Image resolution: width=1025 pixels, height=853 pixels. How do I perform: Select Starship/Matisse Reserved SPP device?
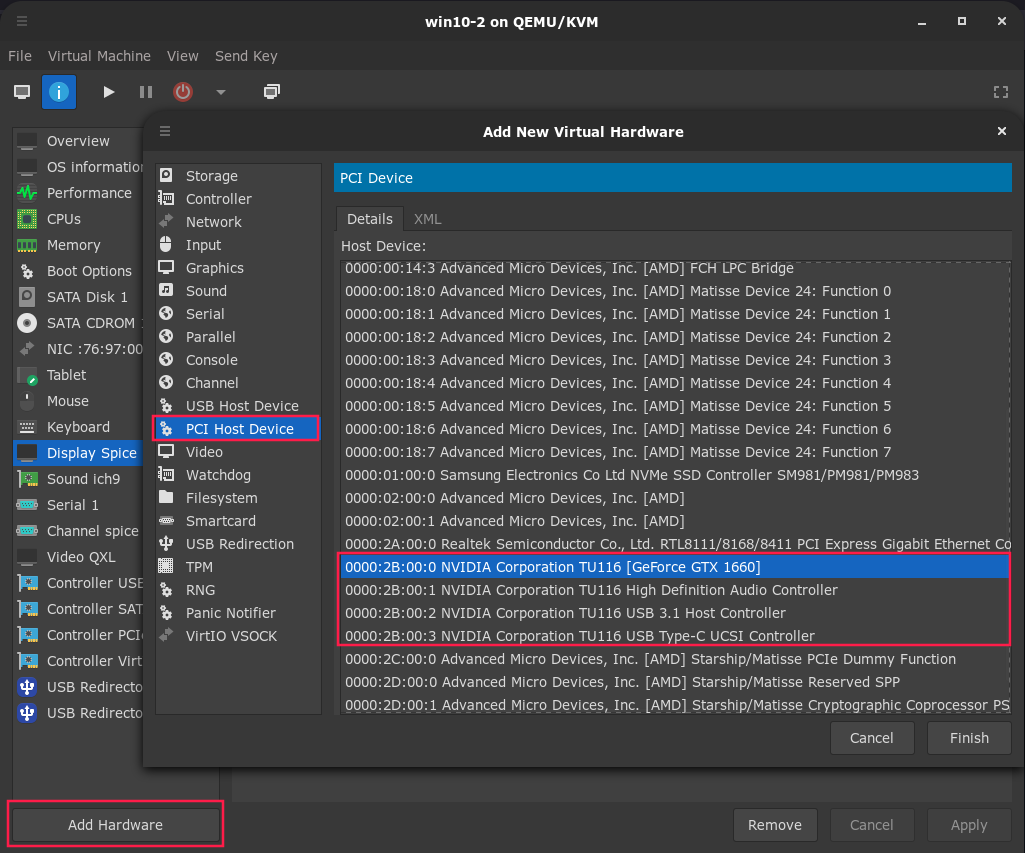pyautogui.click(x=675, y=682)
